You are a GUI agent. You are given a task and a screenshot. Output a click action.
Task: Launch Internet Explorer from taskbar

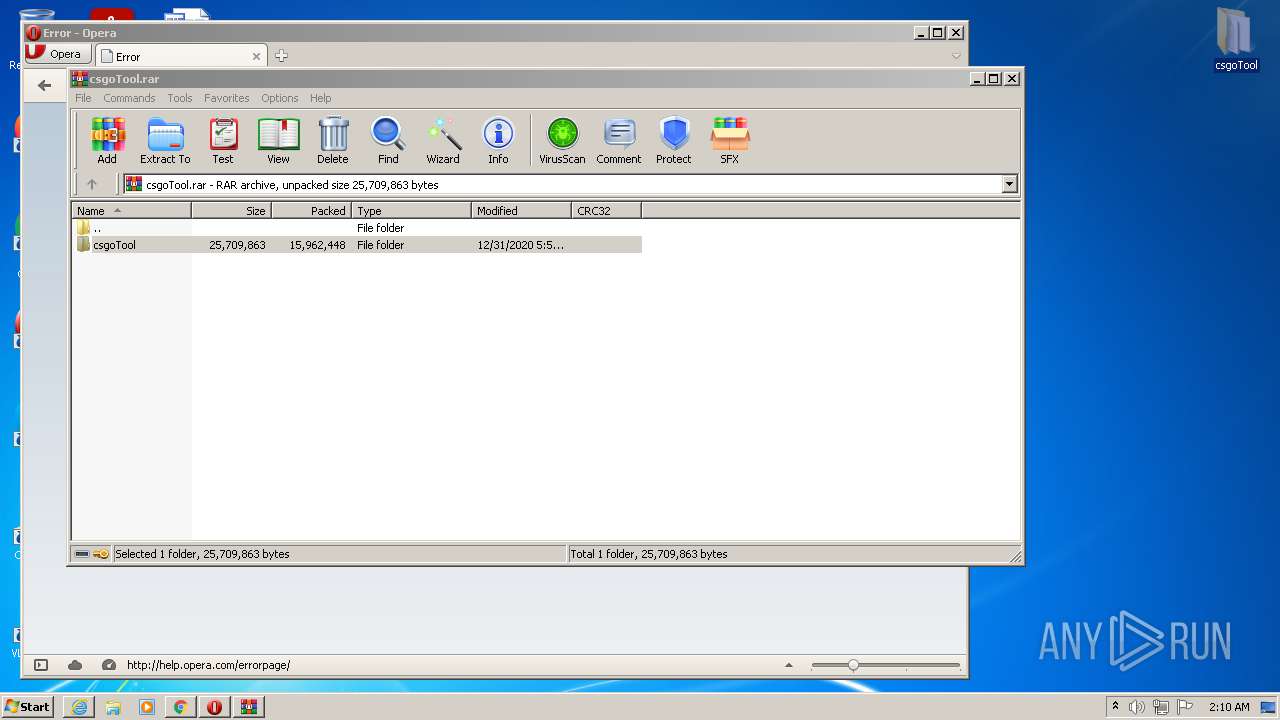(x=79, y=707)
